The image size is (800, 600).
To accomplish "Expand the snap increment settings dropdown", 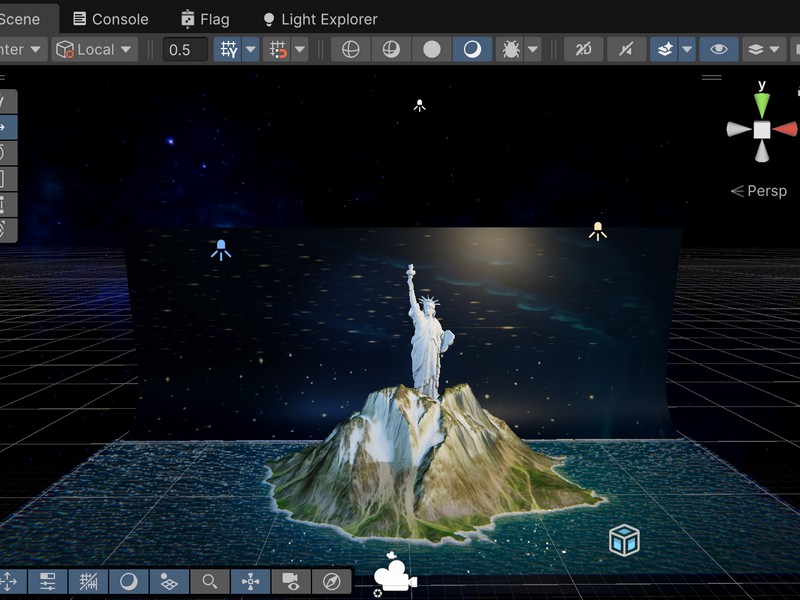I will [300, 49].
